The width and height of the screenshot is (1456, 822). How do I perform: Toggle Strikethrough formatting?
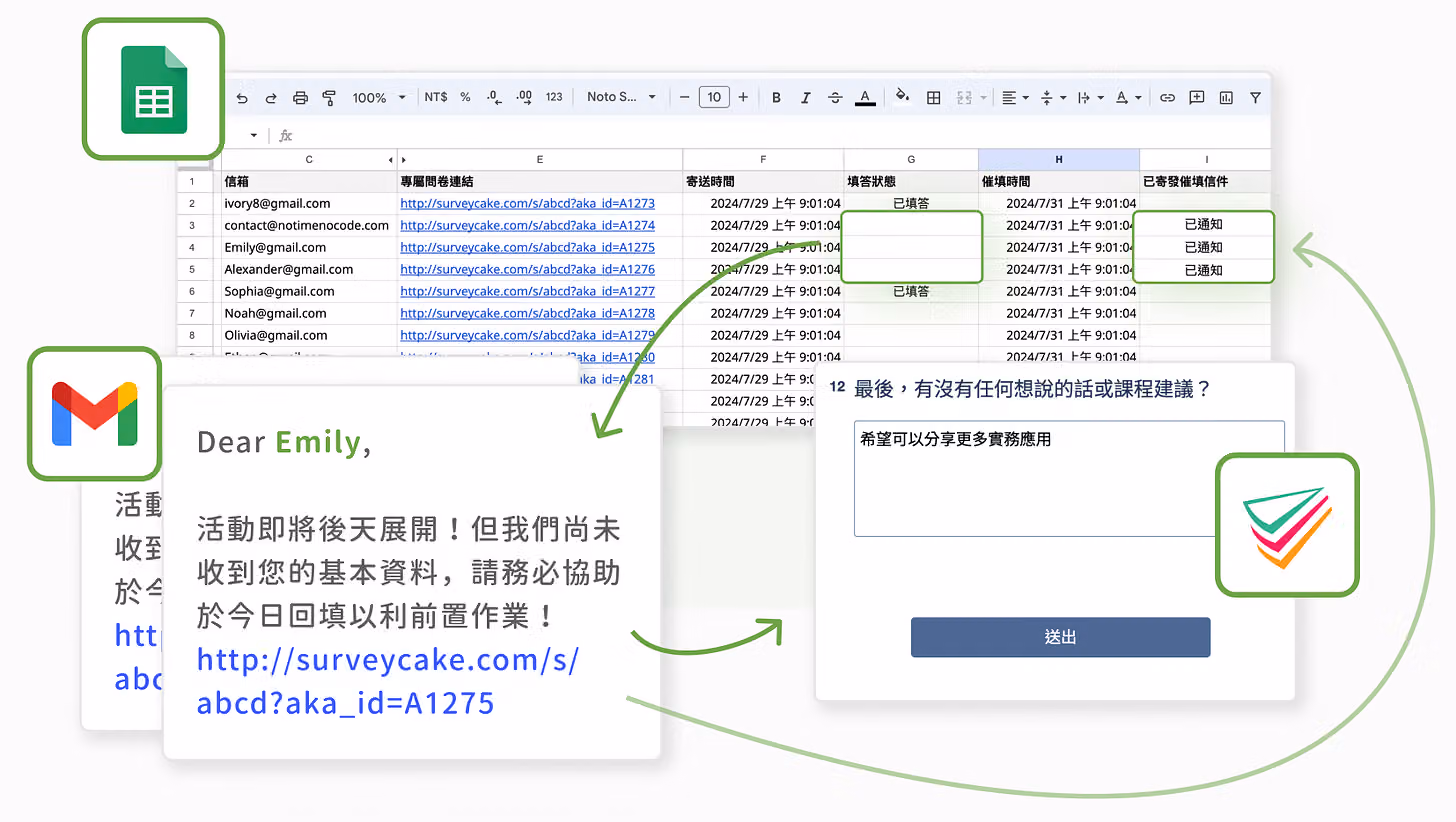click(835, 98)
